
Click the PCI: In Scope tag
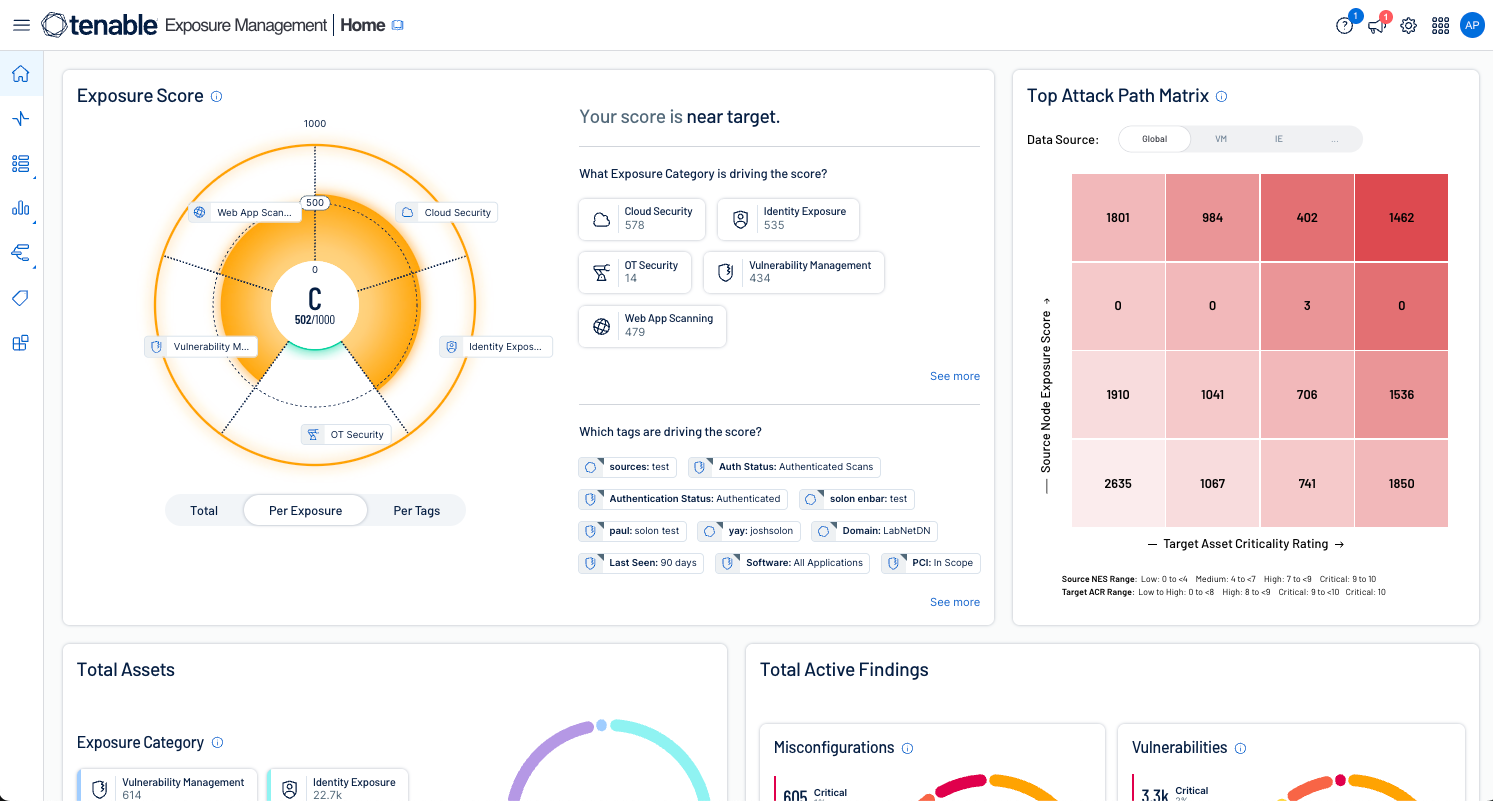pyautogui.click(x=931, y=563)
